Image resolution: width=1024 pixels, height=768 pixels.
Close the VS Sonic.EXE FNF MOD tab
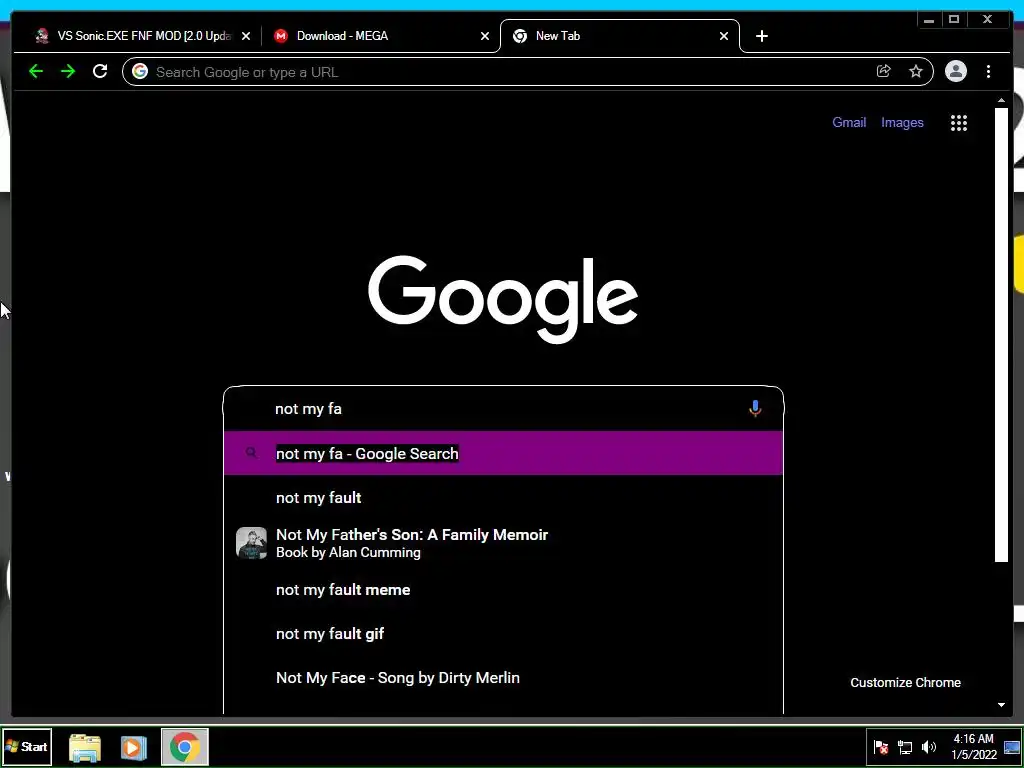pyautogui.click(x=246, y=37)
